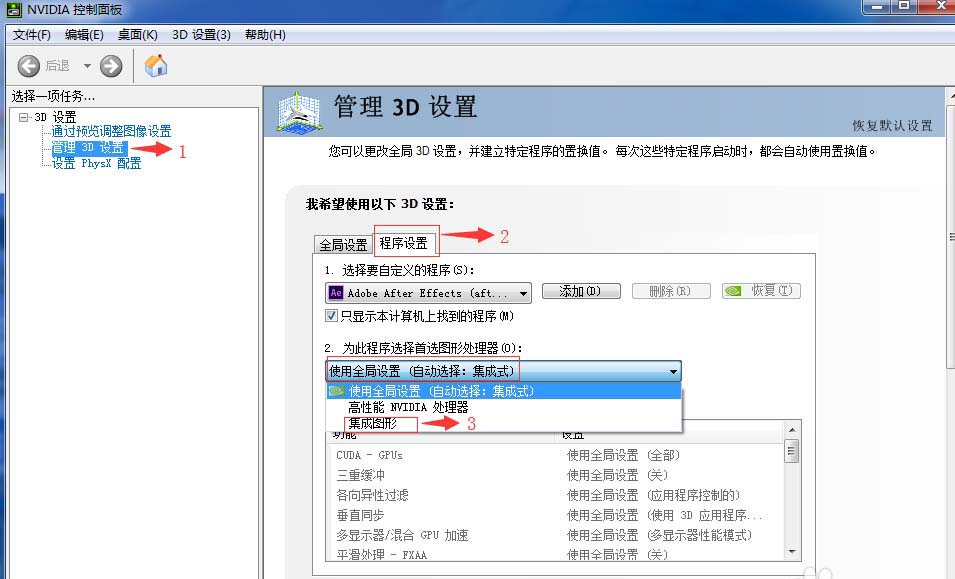
Task: Toggle 只显示本计算机上找到的程序 checkbox
Action: (x=331, y=316)
